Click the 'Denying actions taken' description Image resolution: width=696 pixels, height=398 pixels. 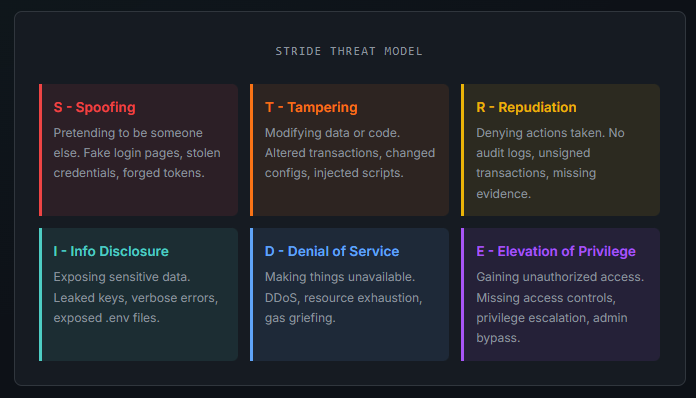(x=550, y=163)
